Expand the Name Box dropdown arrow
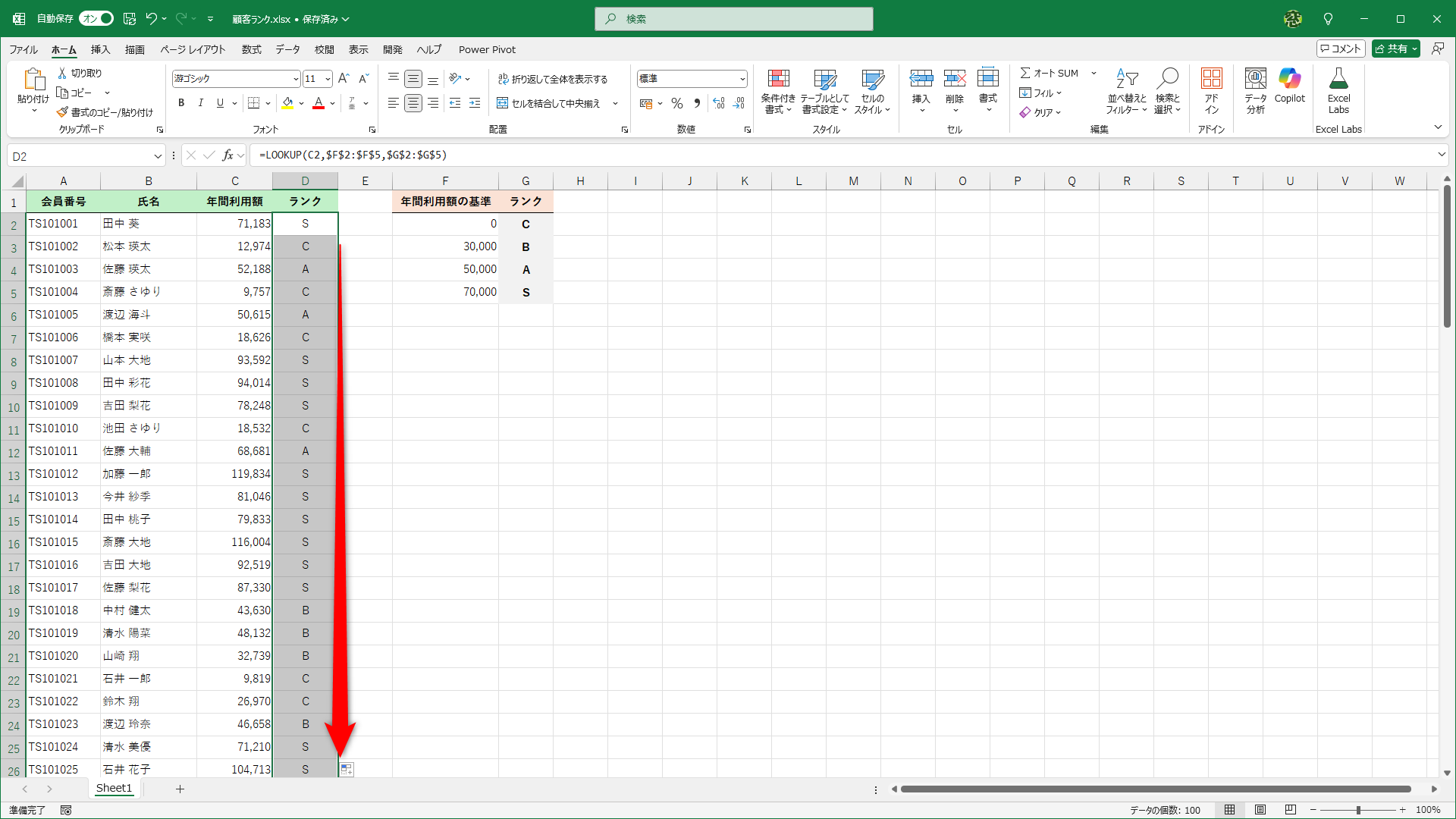 (157, 156)
